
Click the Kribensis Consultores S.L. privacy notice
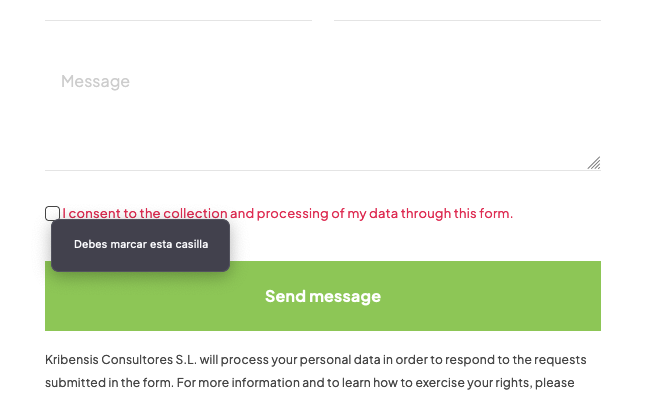[x=316, y=371]
